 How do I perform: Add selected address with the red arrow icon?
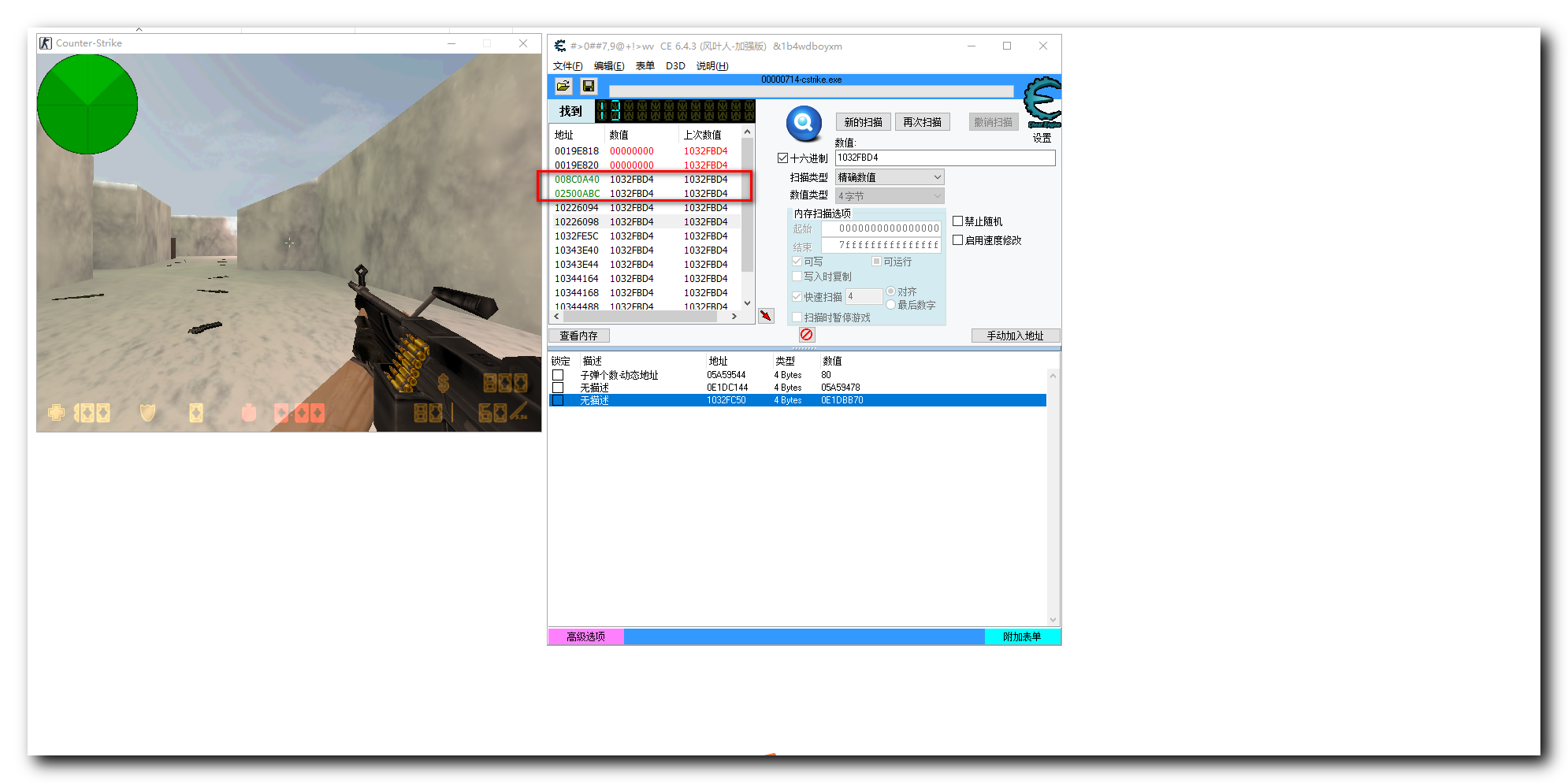tap(766, 316)
